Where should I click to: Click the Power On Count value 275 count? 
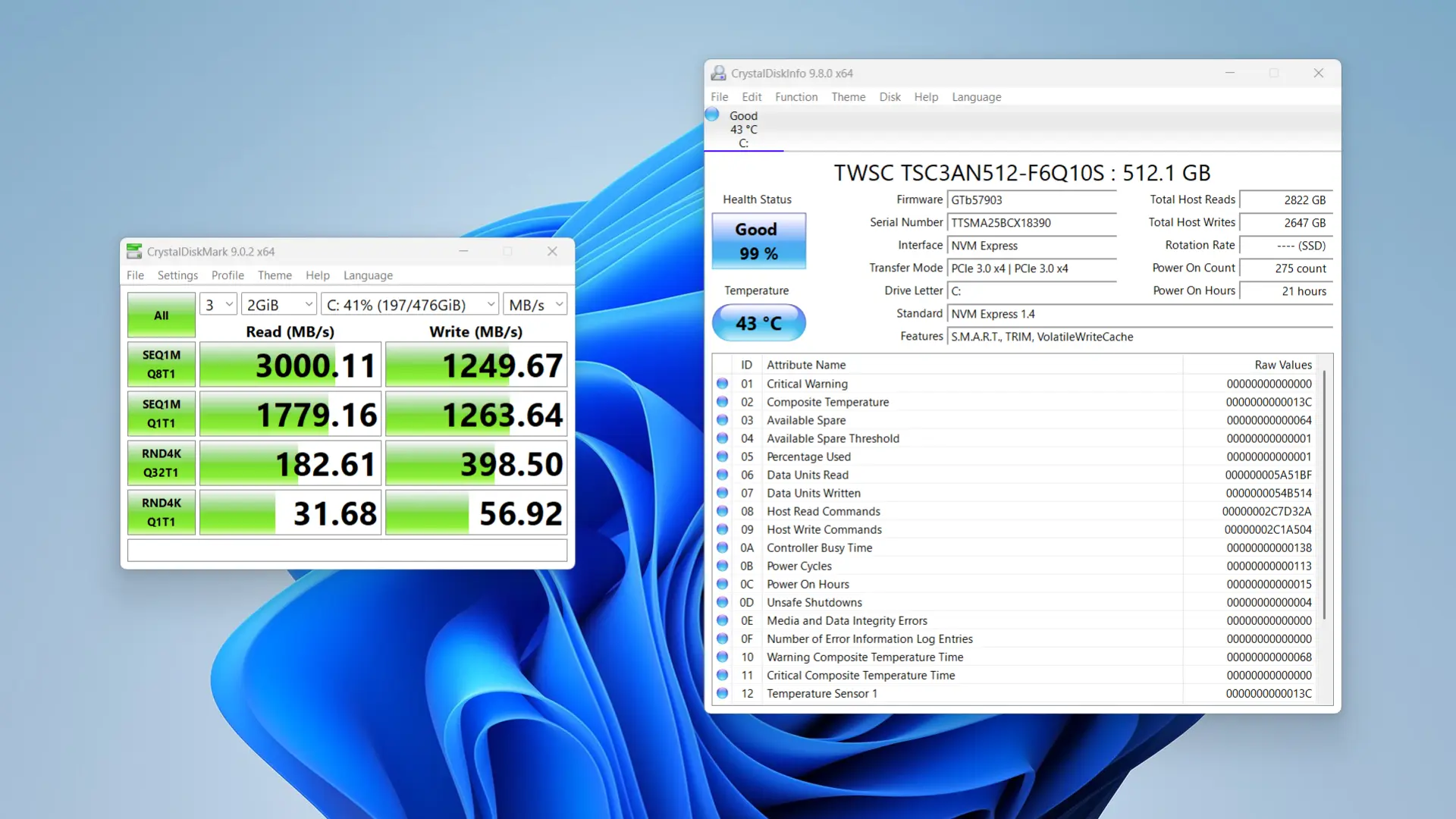click(x=1286, y=268)
